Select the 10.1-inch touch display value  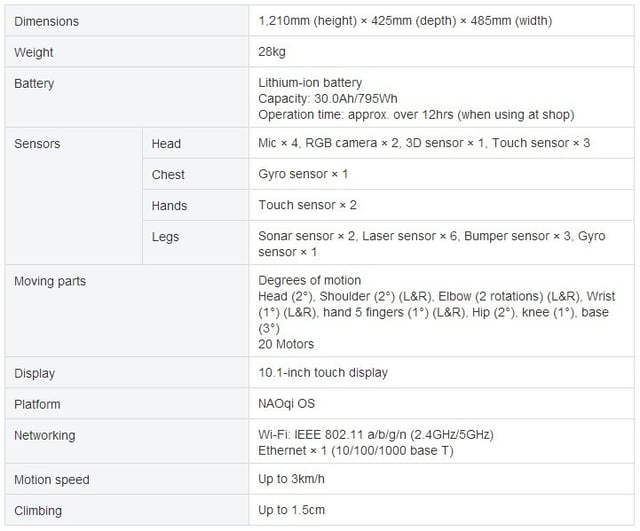point(323,373)
